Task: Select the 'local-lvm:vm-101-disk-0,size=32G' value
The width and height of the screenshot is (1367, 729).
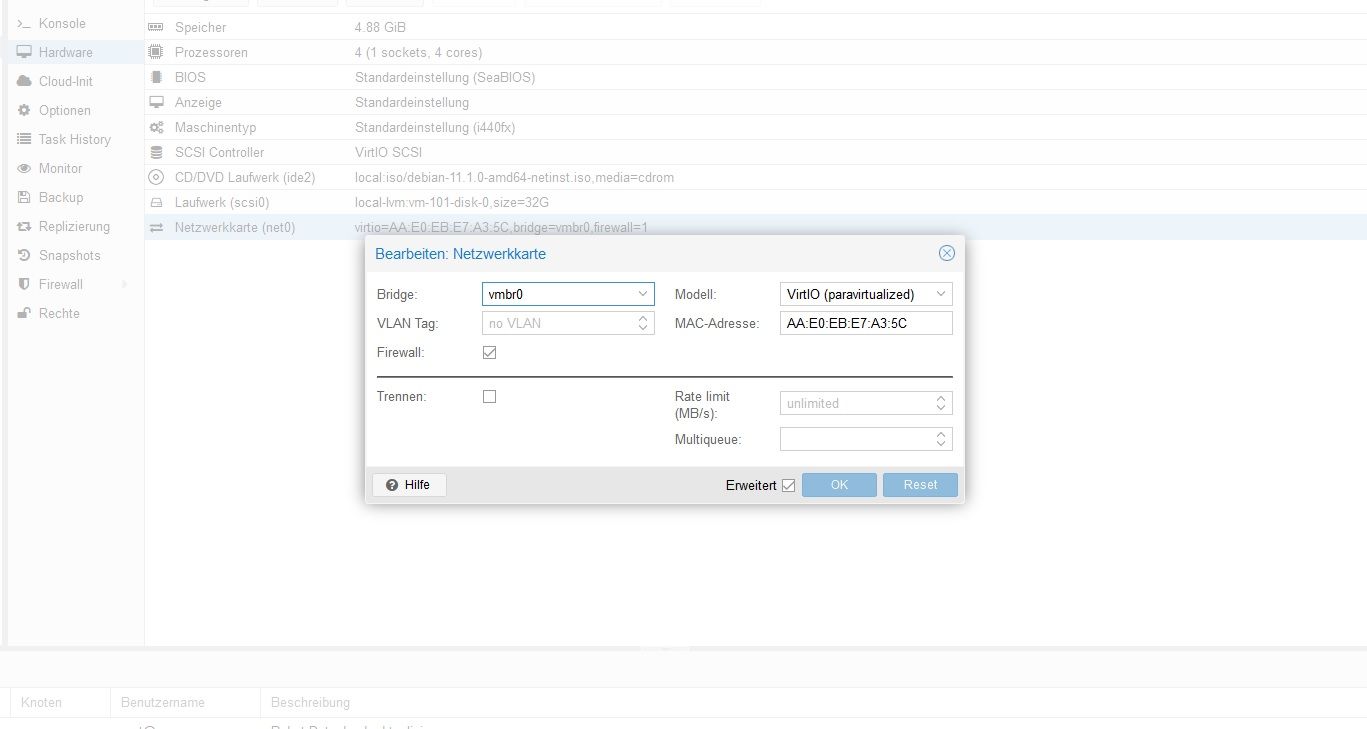Action: pos(452,202)
